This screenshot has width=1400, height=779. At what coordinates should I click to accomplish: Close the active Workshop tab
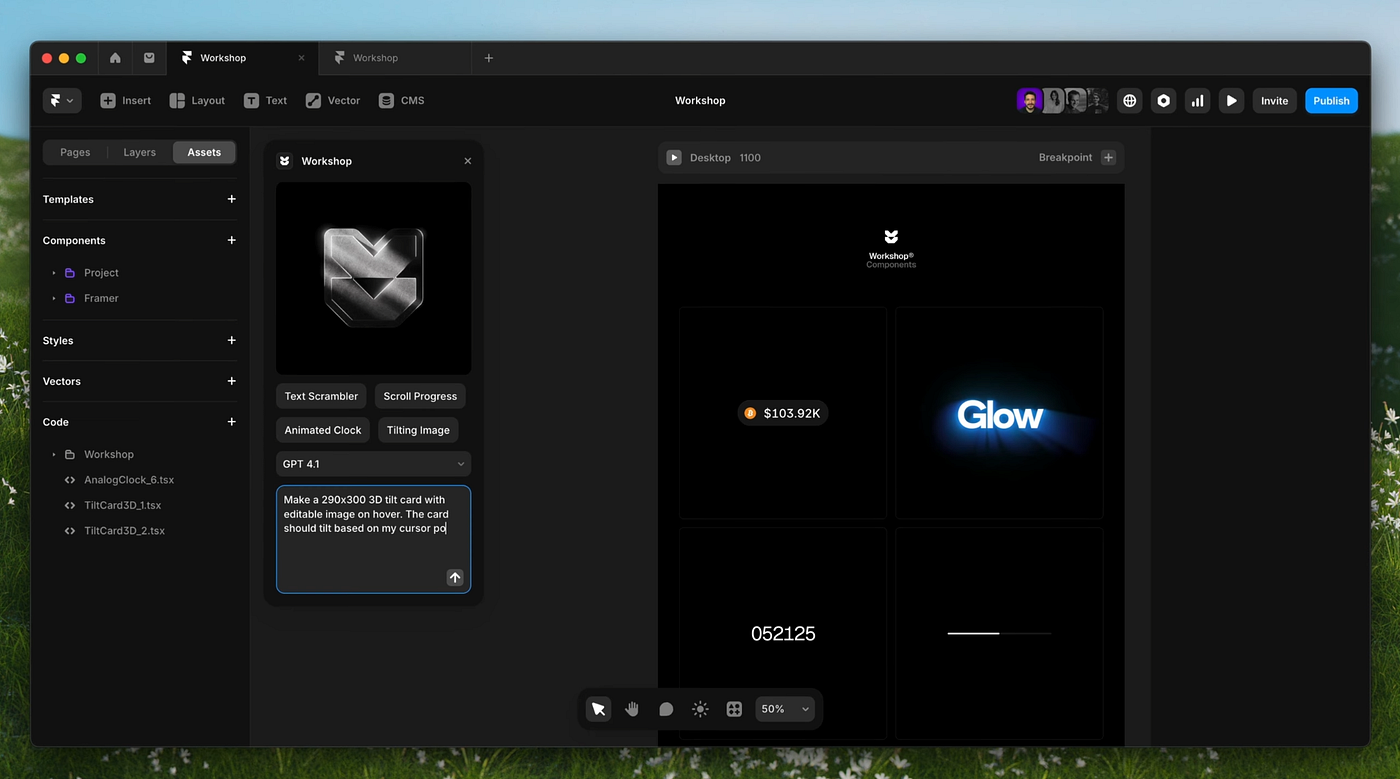(x=301, y=58)
